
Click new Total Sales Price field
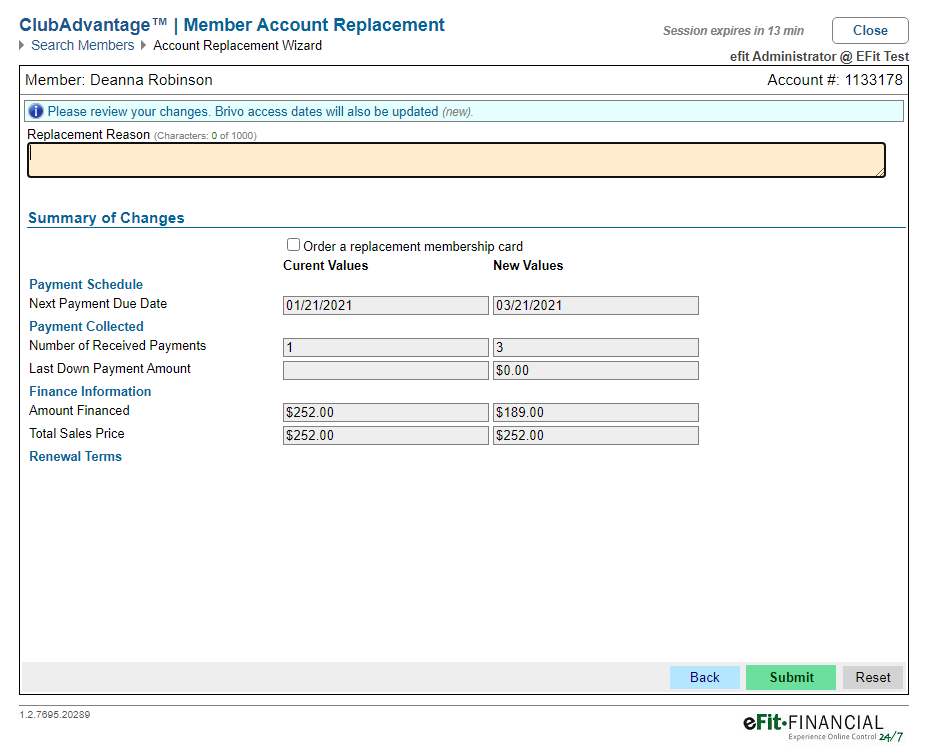[x=596, y=436]
